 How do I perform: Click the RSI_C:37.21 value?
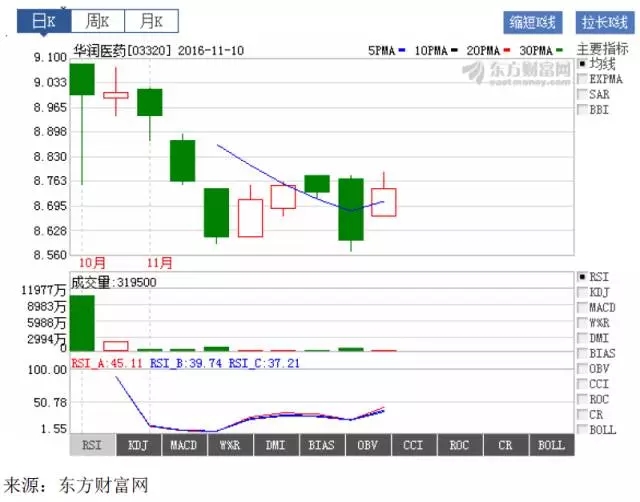(264, 363)
